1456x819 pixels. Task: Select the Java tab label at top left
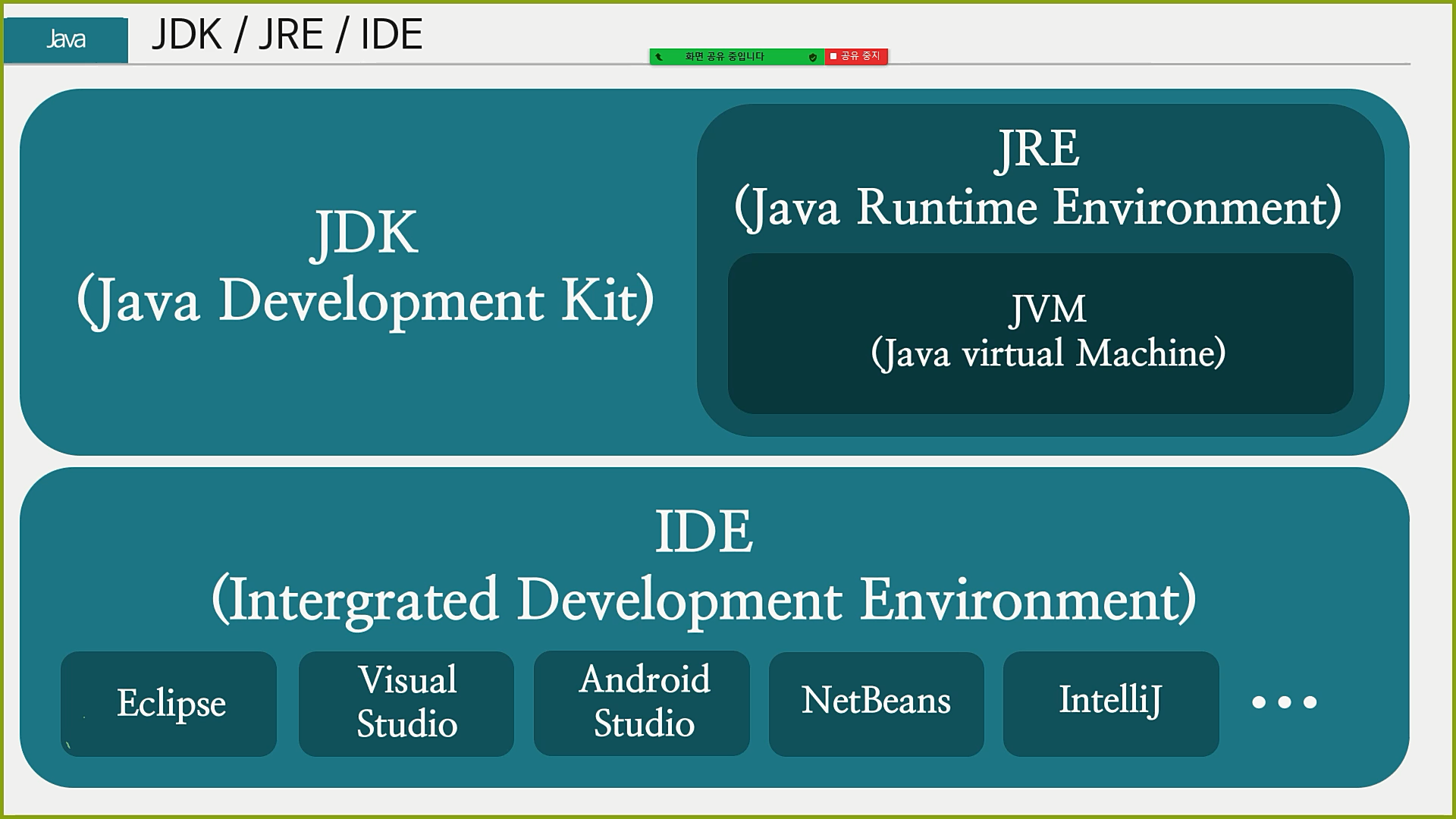(65, 39)
